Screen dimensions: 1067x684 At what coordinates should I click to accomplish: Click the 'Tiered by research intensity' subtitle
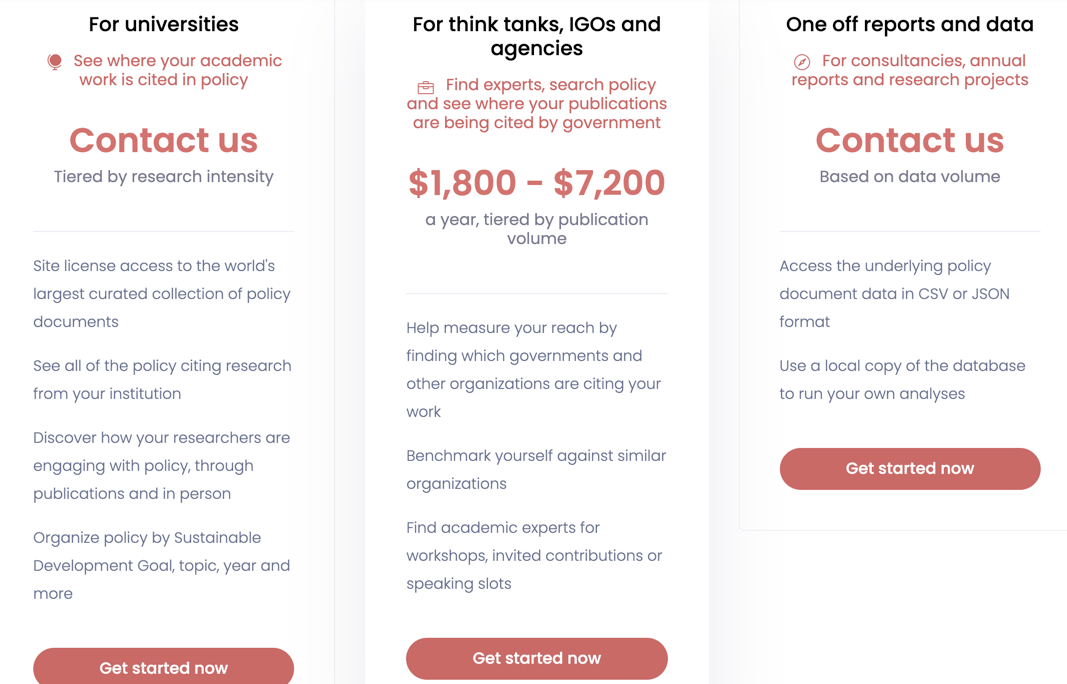click(163, 177)
